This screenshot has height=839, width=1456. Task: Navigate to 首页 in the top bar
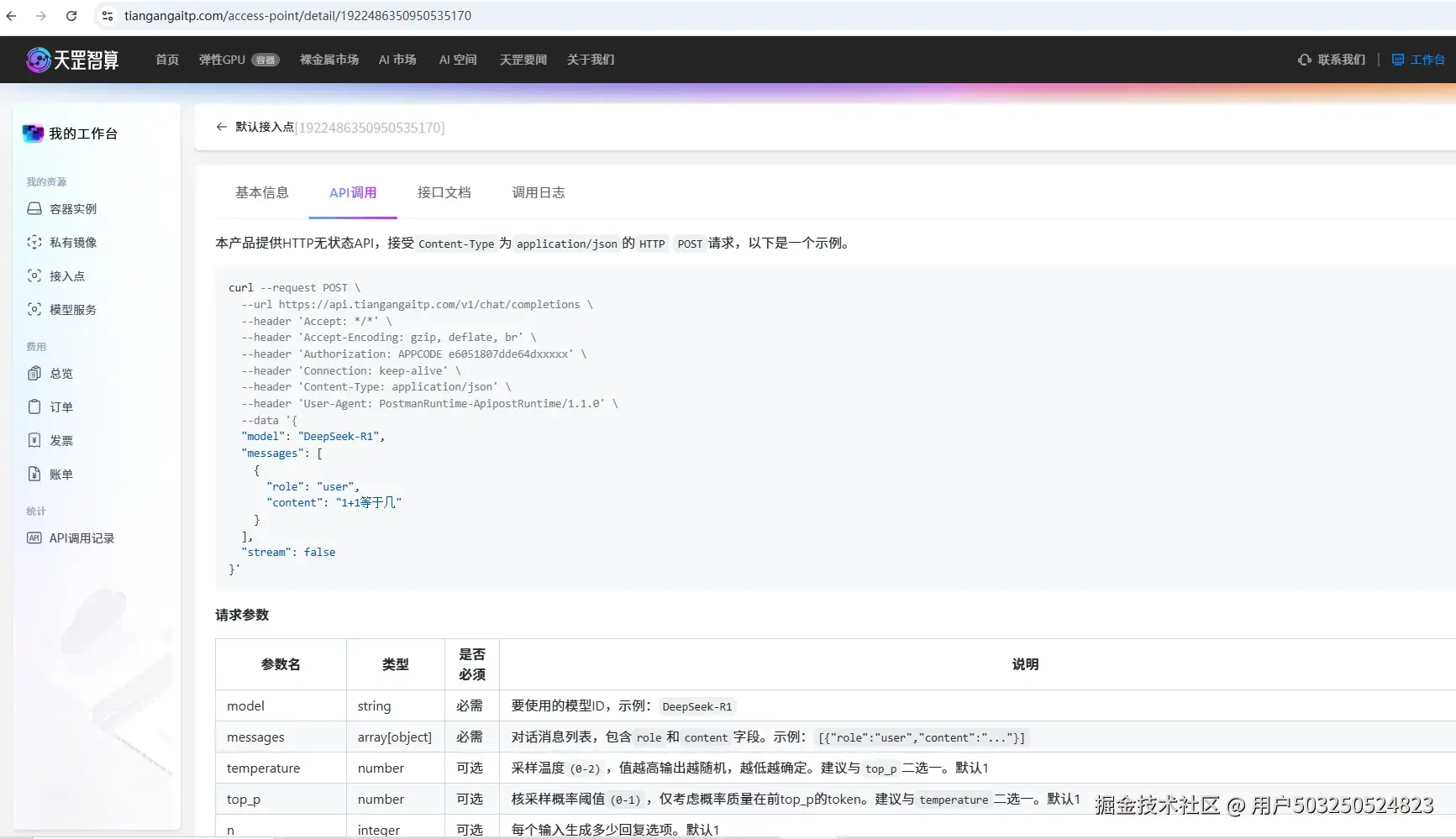click(x=166, y=59)
